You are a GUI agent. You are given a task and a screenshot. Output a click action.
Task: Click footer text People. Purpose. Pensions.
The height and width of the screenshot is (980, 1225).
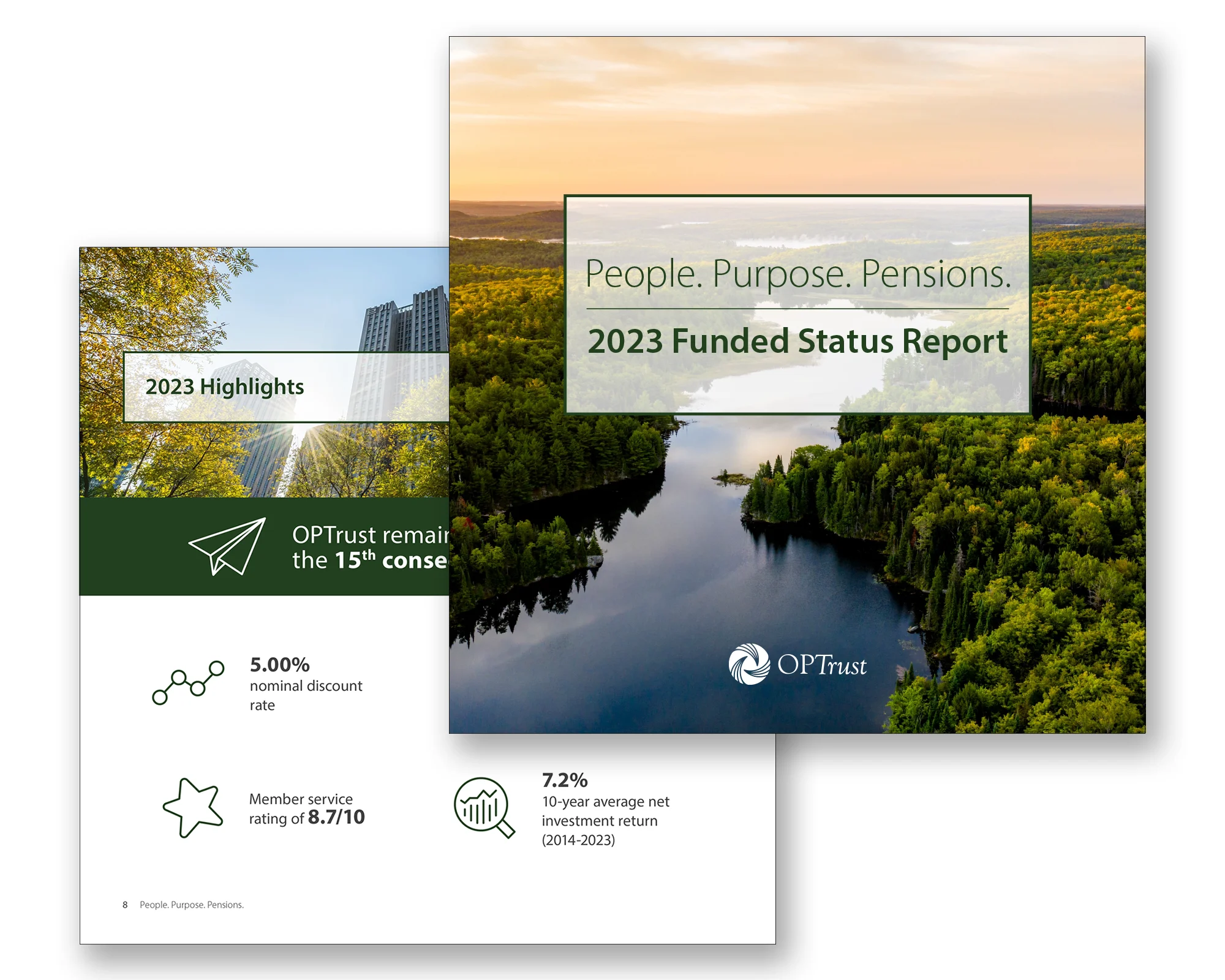[x=192, y=905]
